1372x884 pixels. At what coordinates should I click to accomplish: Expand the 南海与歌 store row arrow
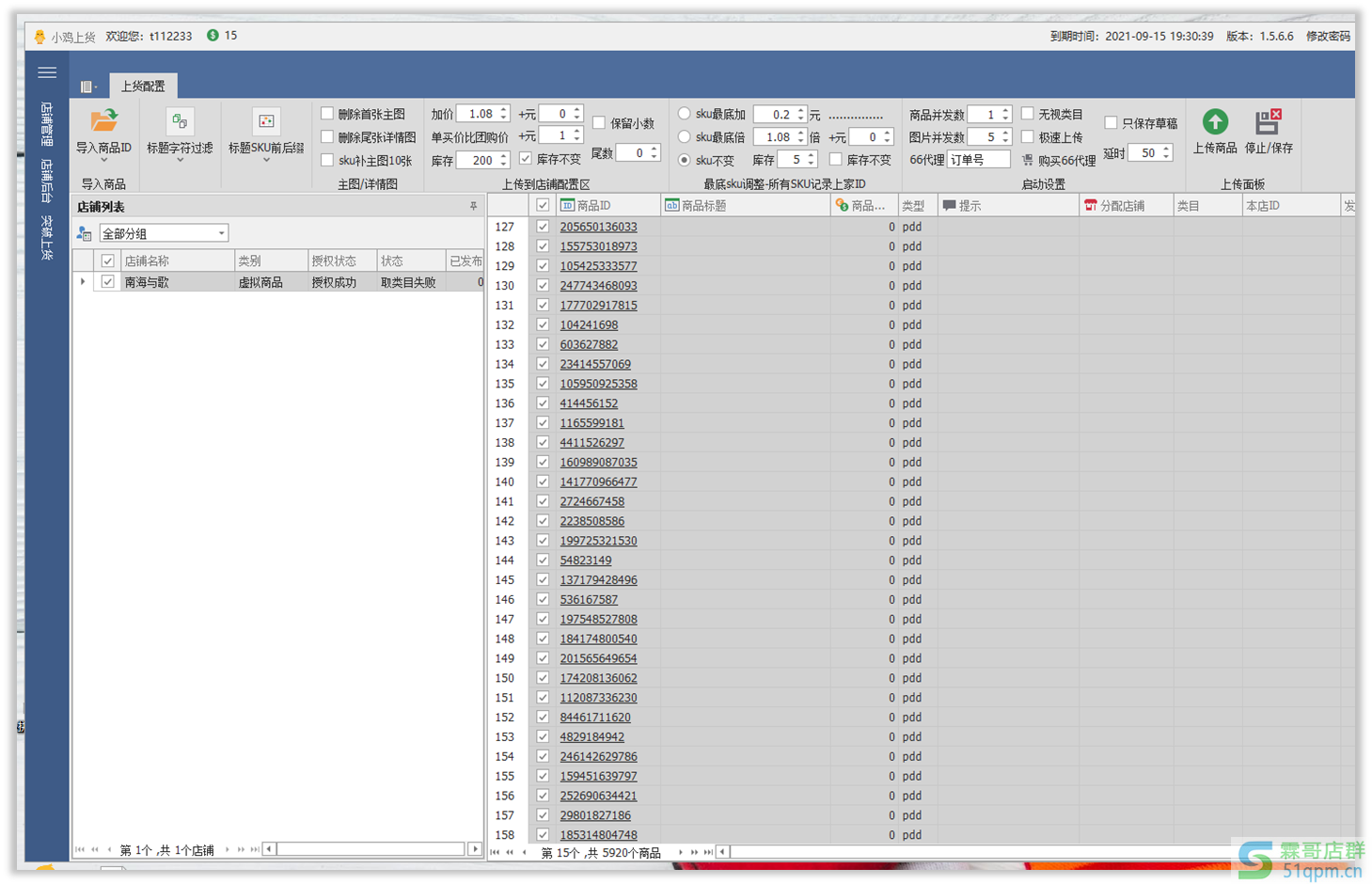[83, 282]
